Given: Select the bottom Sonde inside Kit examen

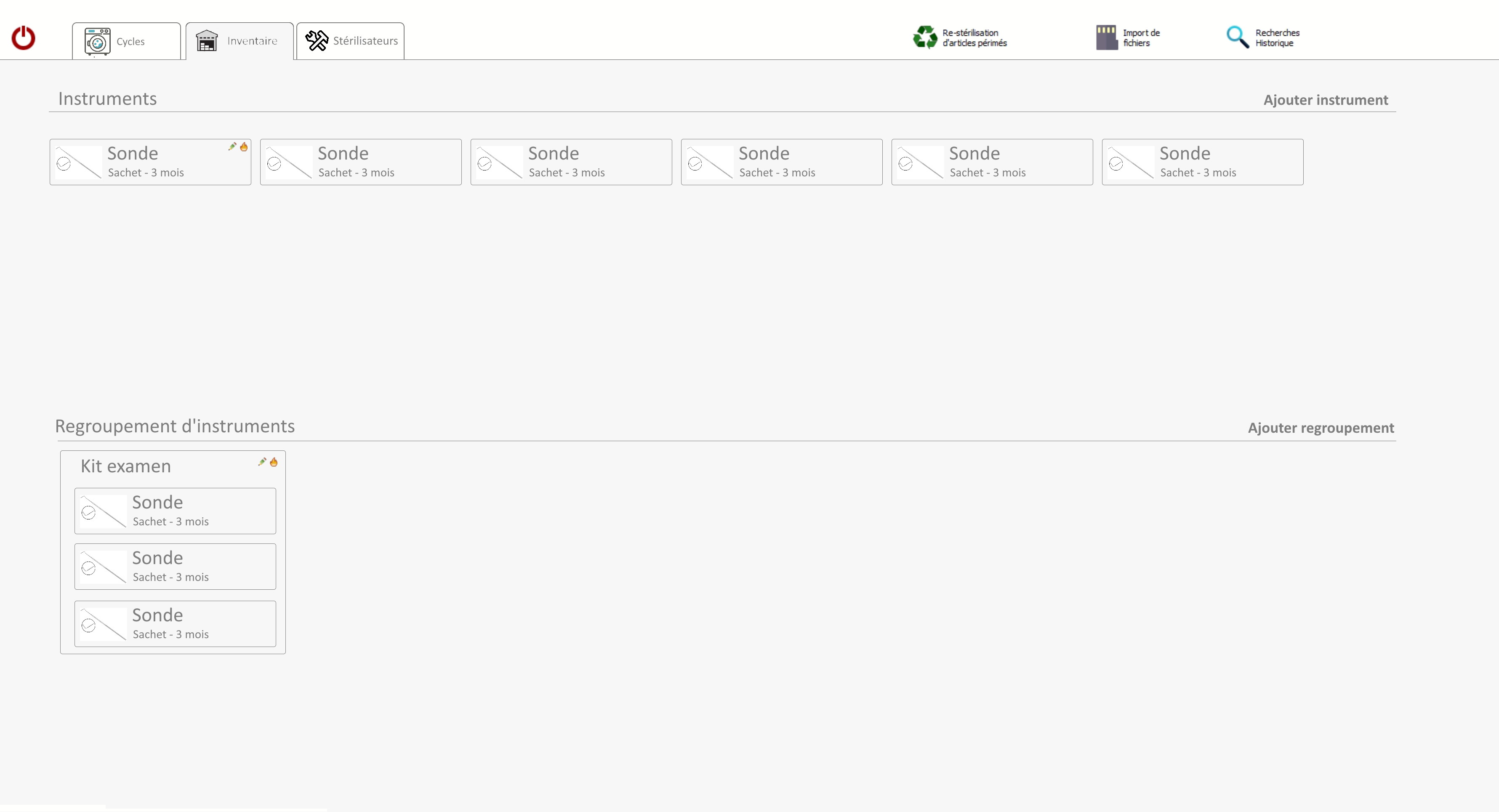Looking at the screenshot, I should coord(175,623).
